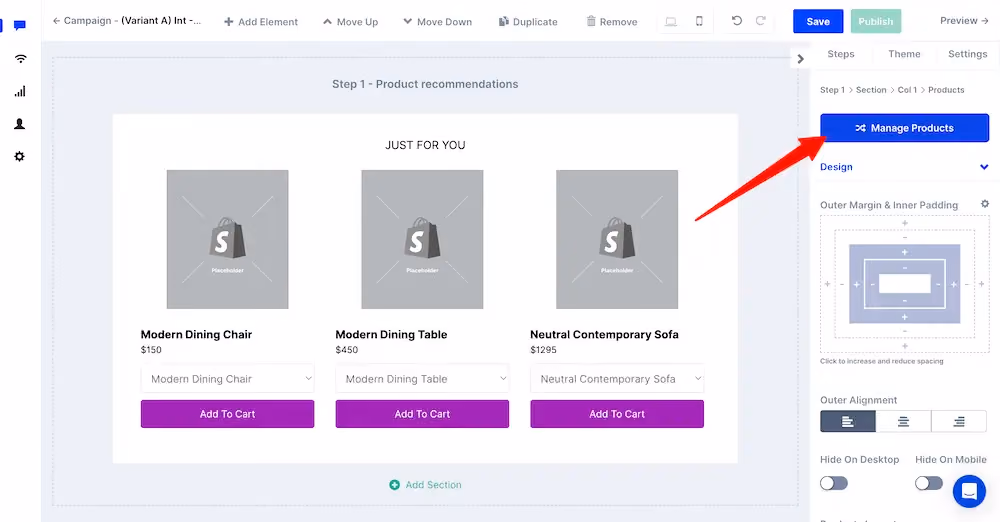The image size is (1000, 522).
Task: Remove the selected element
Action: [612, 22]
